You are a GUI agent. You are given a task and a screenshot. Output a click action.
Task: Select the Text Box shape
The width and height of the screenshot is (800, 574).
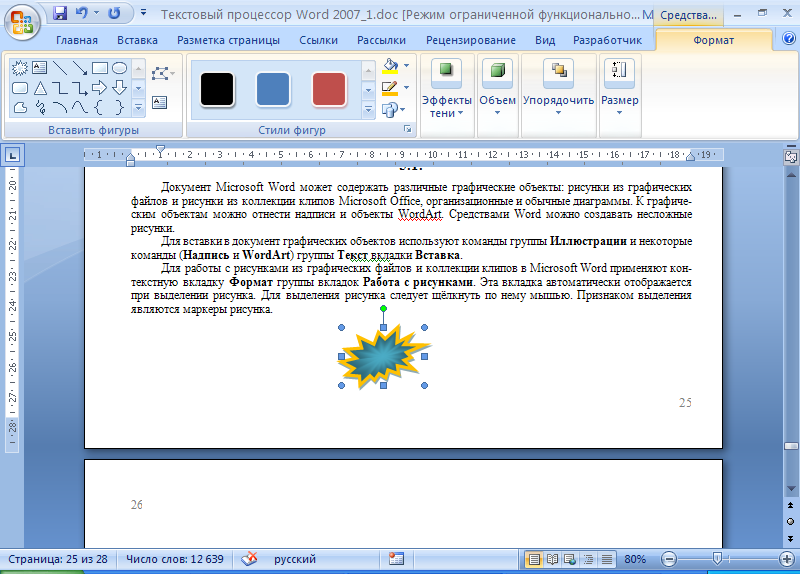[x=39, y=67]
